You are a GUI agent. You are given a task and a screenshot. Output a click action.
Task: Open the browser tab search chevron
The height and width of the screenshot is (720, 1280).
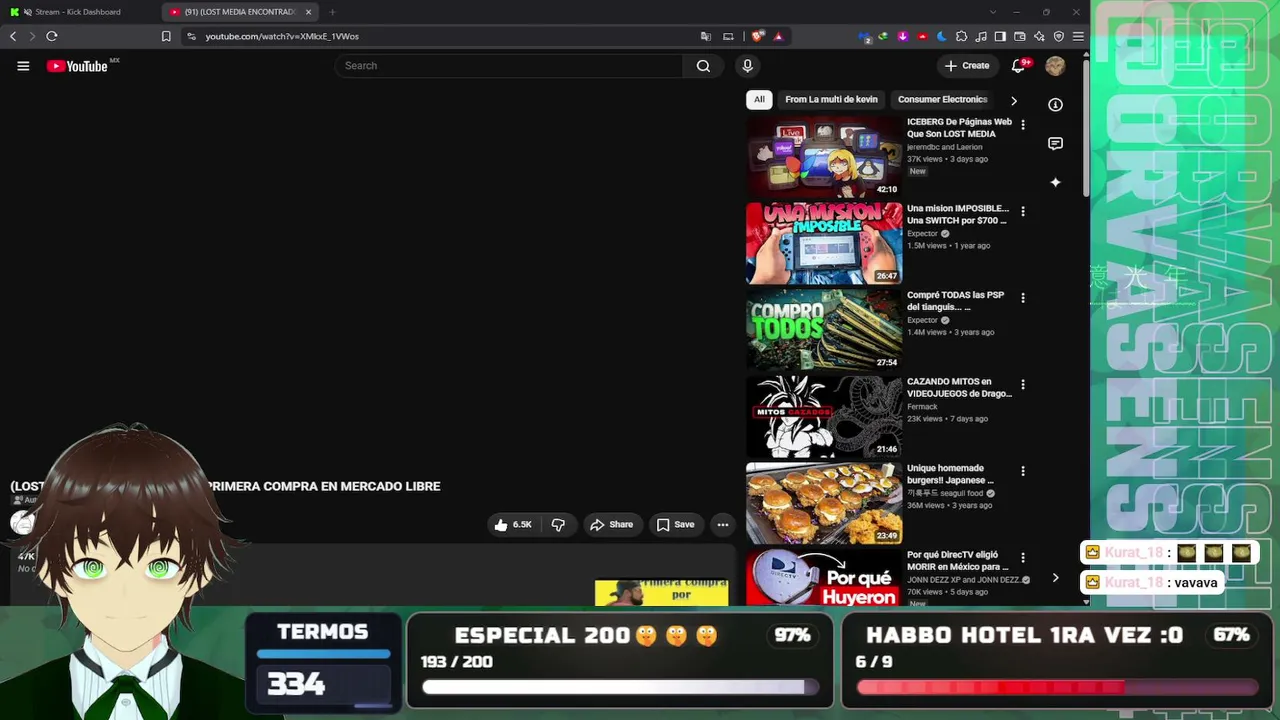point(992,12)
